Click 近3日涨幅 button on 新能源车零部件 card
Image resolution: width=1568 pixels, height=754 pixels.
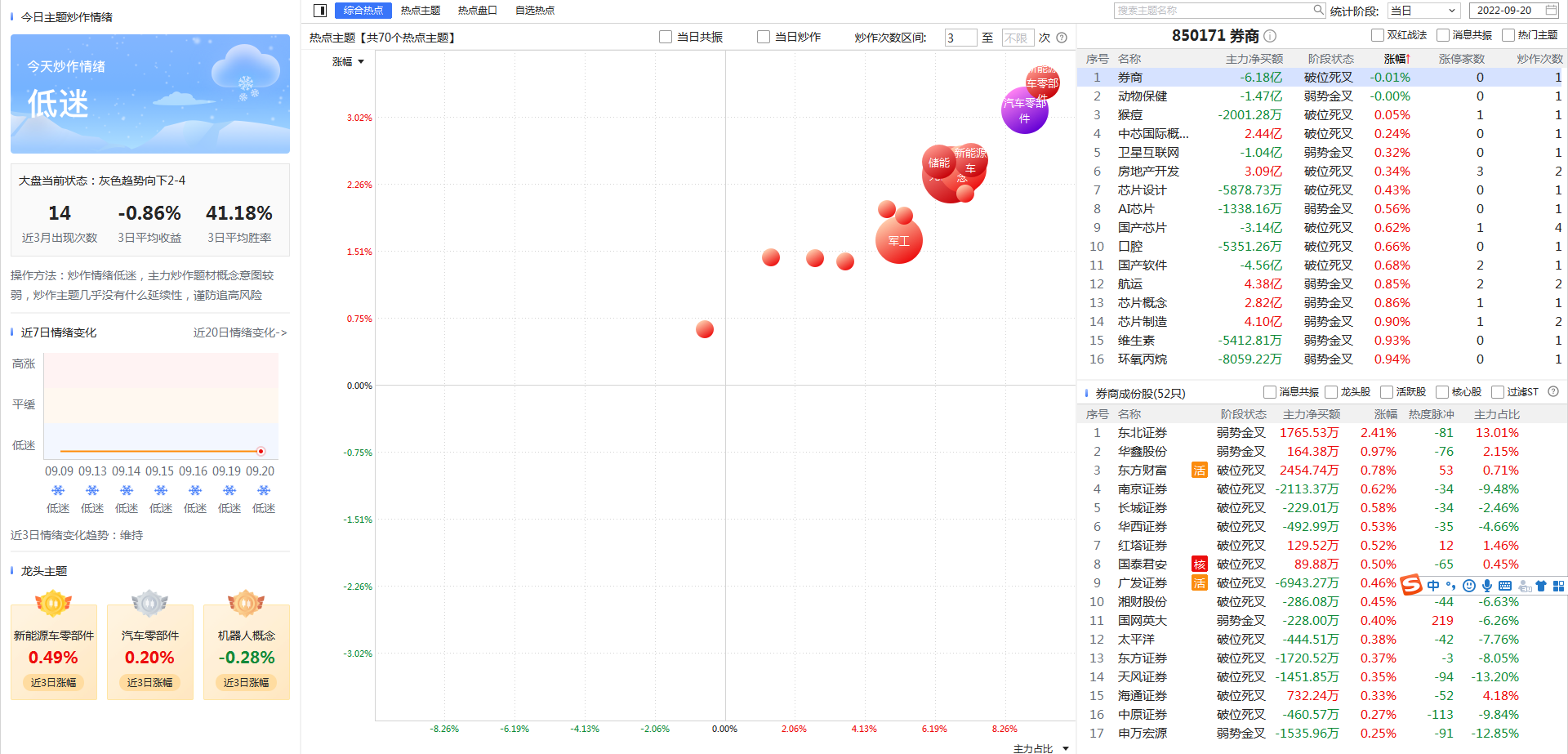point(53,682)
